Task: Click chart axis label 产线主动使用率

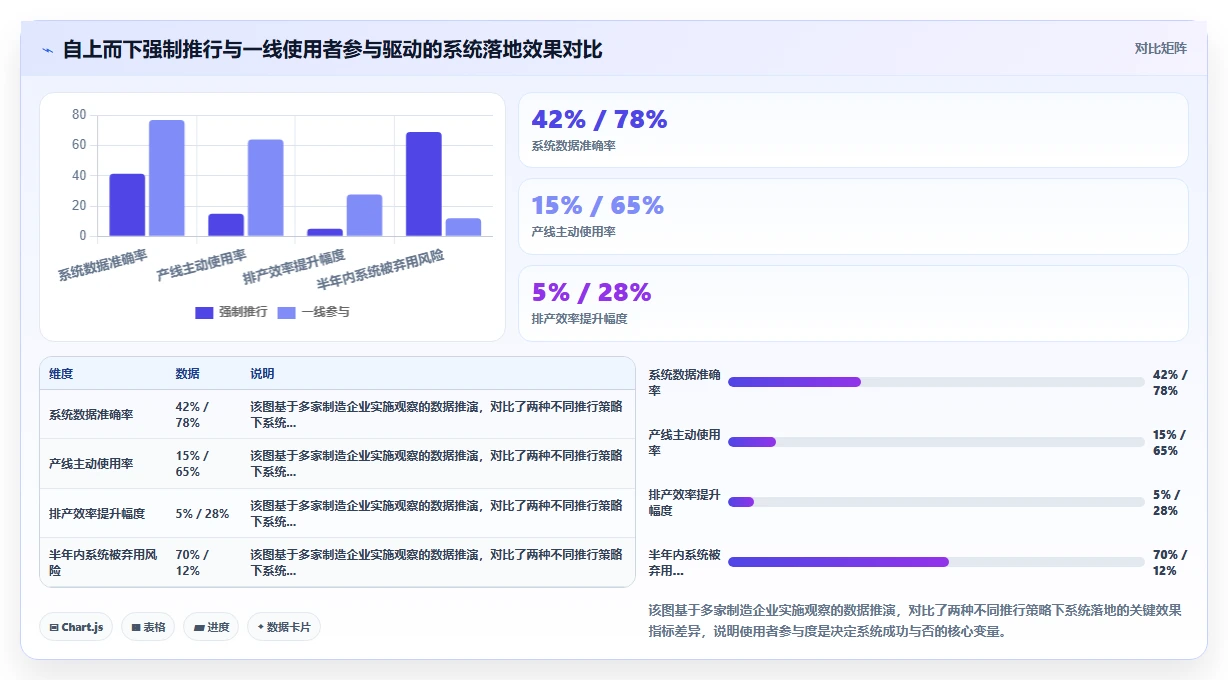Action: (202, 264)
